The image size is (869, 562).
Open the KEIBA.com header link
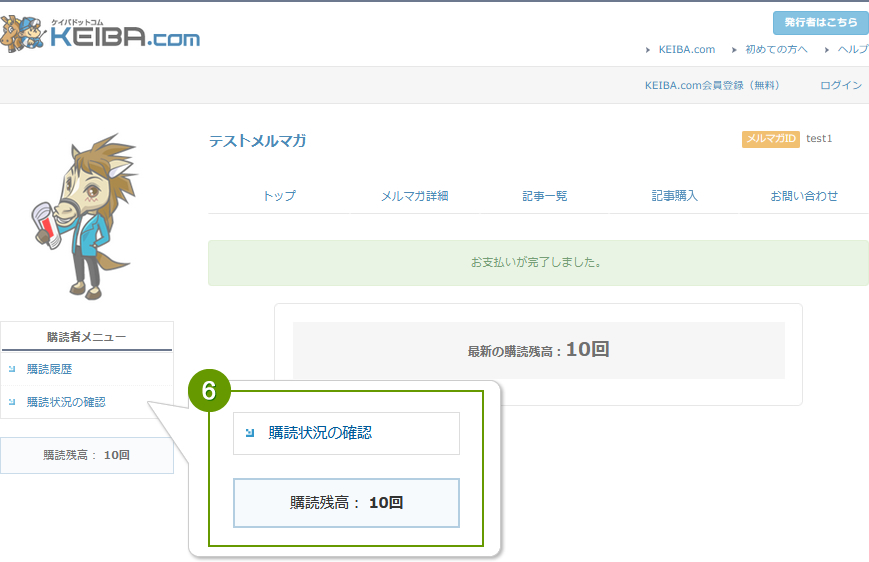click(687, 49)
